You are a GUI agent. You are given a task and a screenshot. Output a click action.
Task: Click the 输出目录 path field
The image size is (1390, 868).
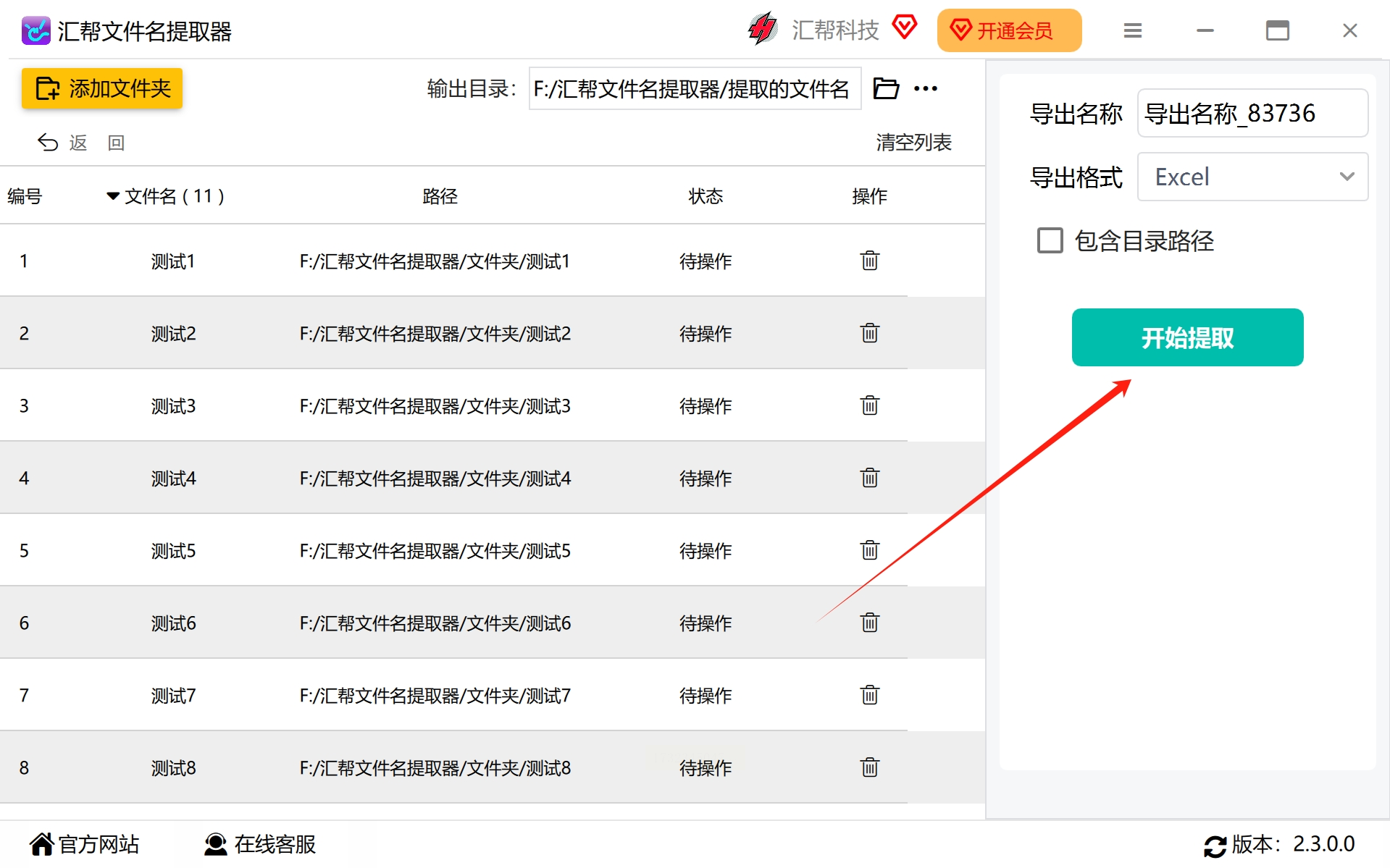(695, 88)
